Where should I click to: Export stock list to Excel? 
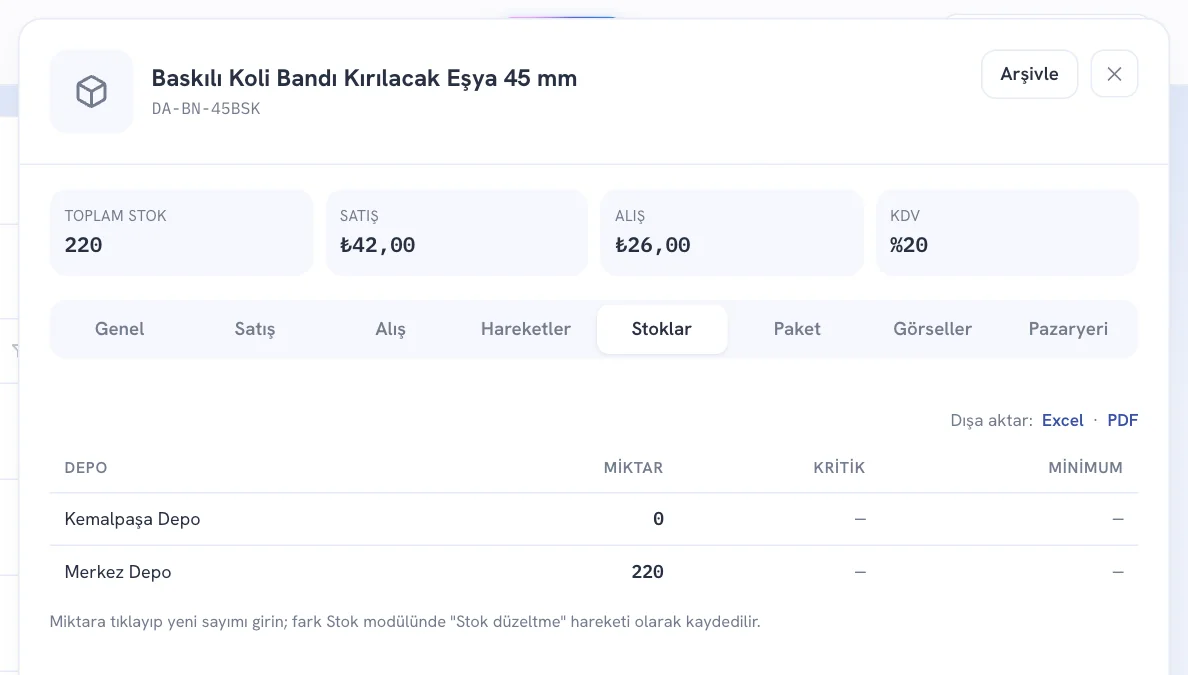[x=1062, y=420]
